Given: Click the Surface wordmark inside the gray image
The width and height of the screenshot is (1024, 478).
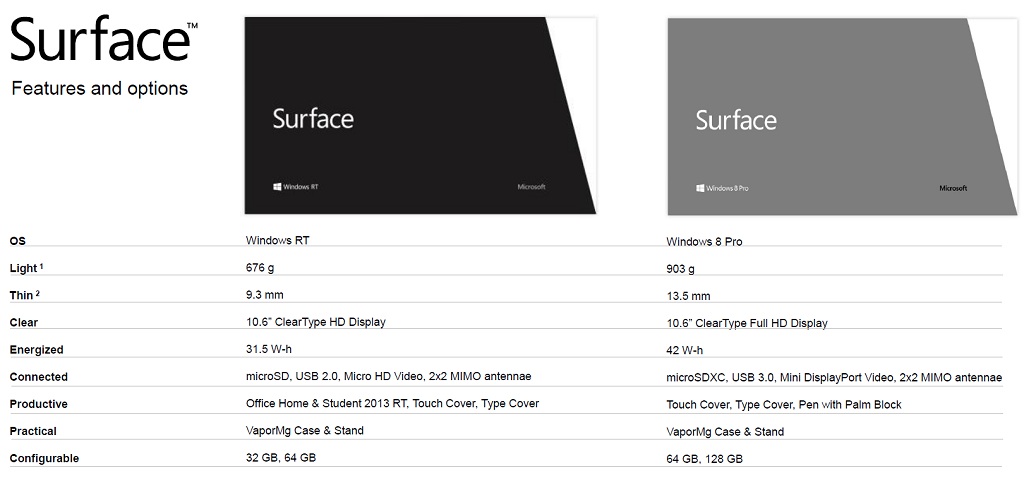Looking at the screenshot, I should coord(736,121).
